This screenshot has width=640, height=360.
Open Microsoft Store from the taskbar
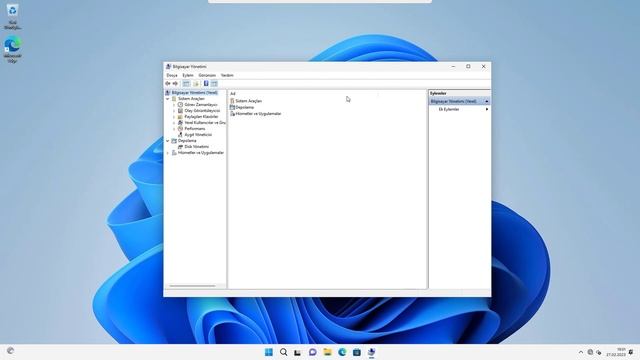point(356,352)
